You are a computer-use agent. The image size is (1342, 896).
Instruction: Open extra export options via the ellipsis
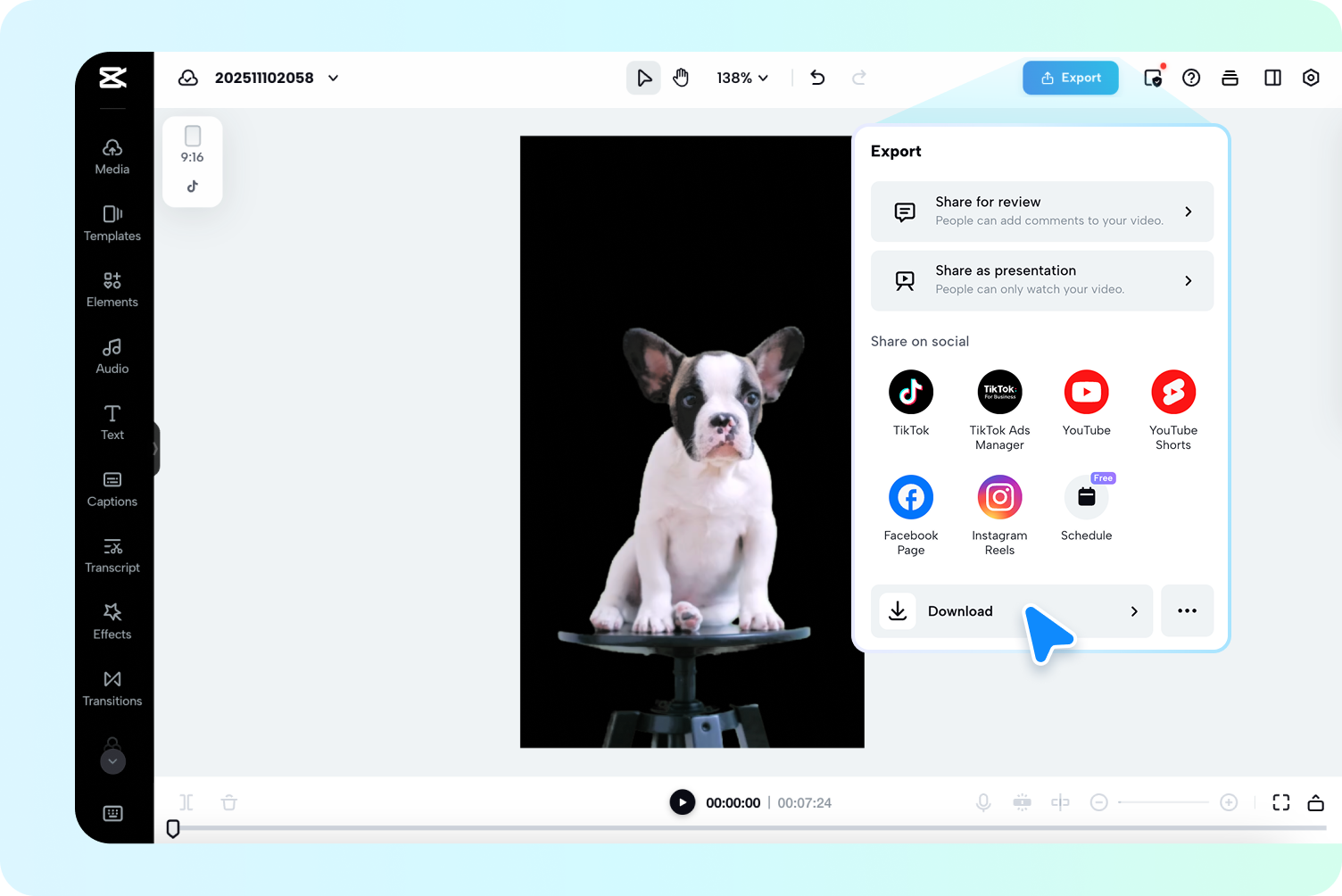click(x=1187, y=610)
